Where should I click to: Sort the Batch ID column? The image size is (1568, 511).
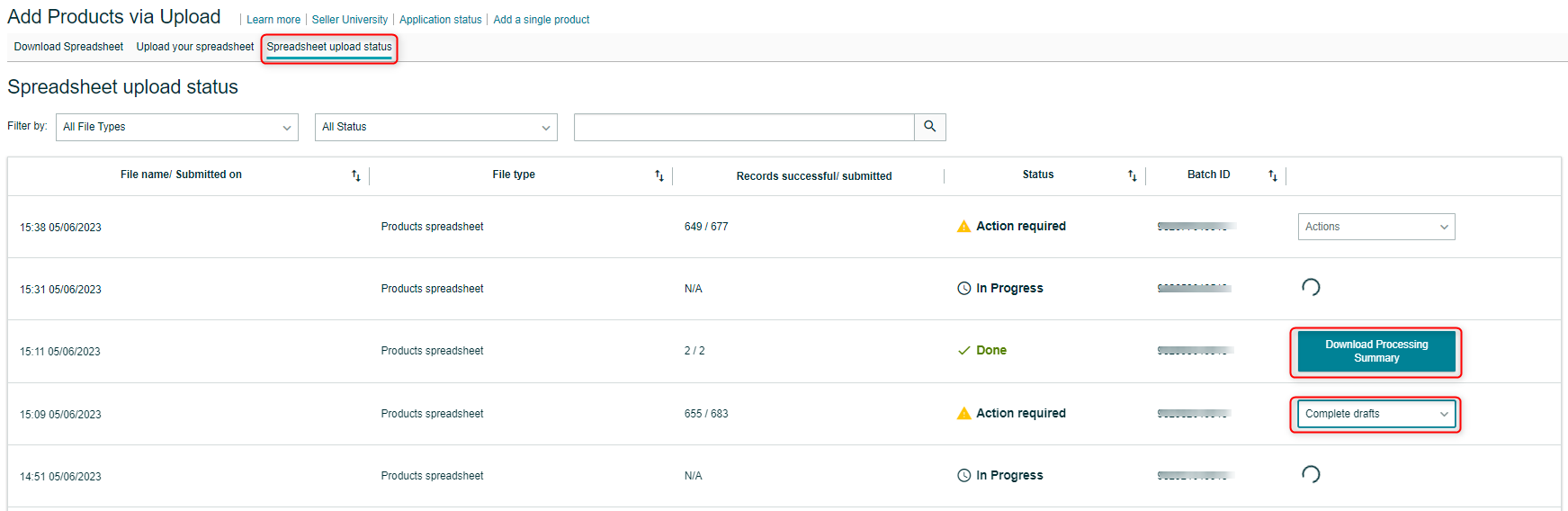pyautogui.click(x=1272, y=175)
